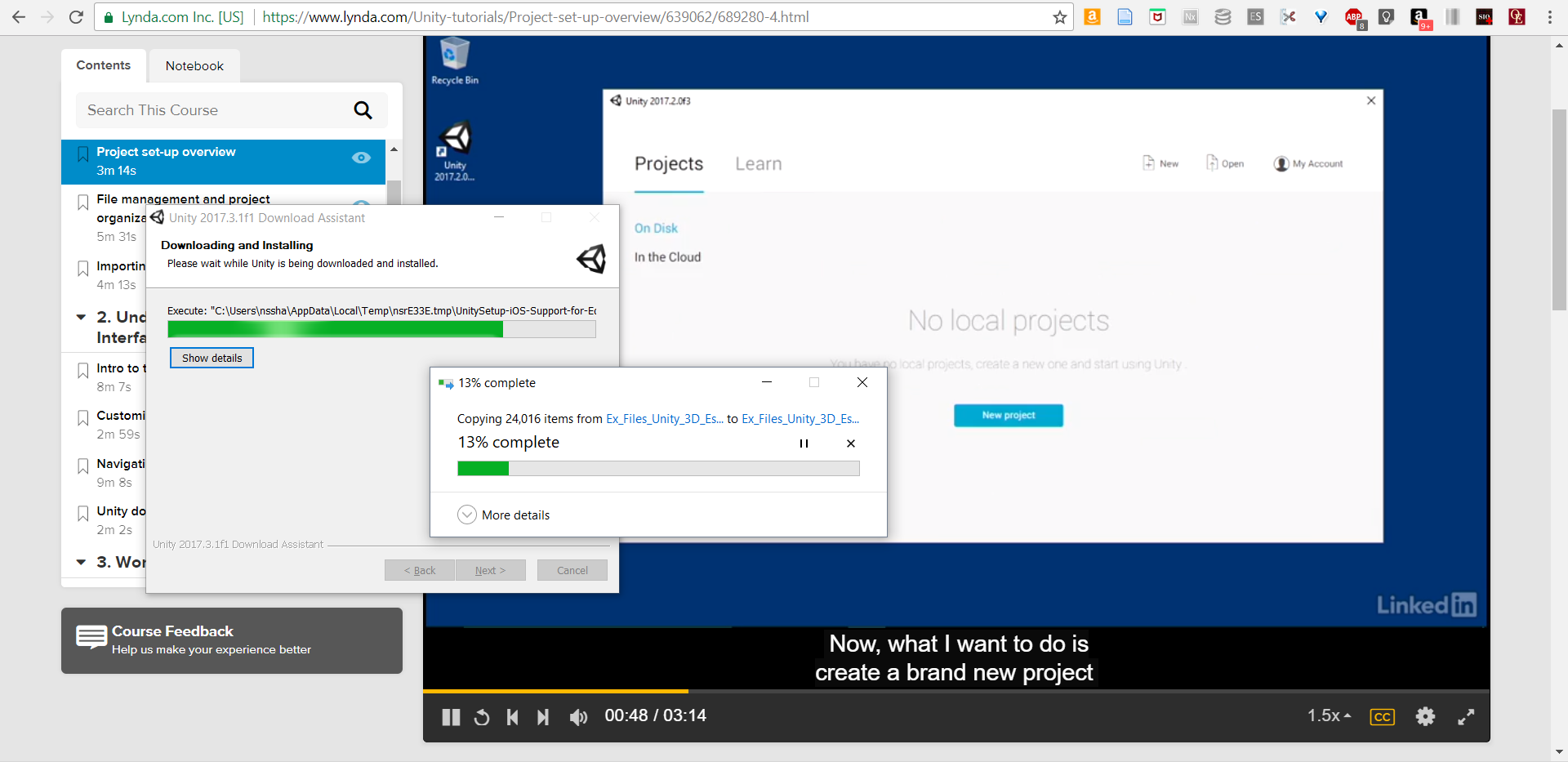1568x762 pixels.
Task: Bookmark the Intro to lesson
Action: [82, 371]
